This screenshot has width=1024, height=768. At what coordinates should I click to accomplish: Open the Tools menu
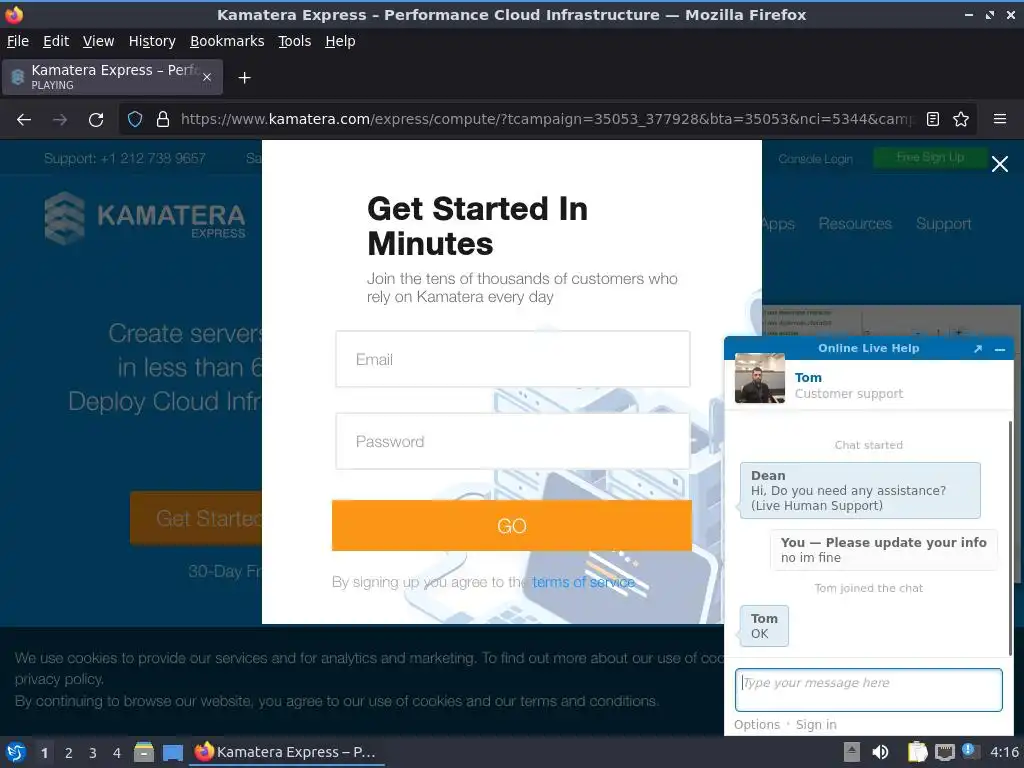tap(295, 41)
